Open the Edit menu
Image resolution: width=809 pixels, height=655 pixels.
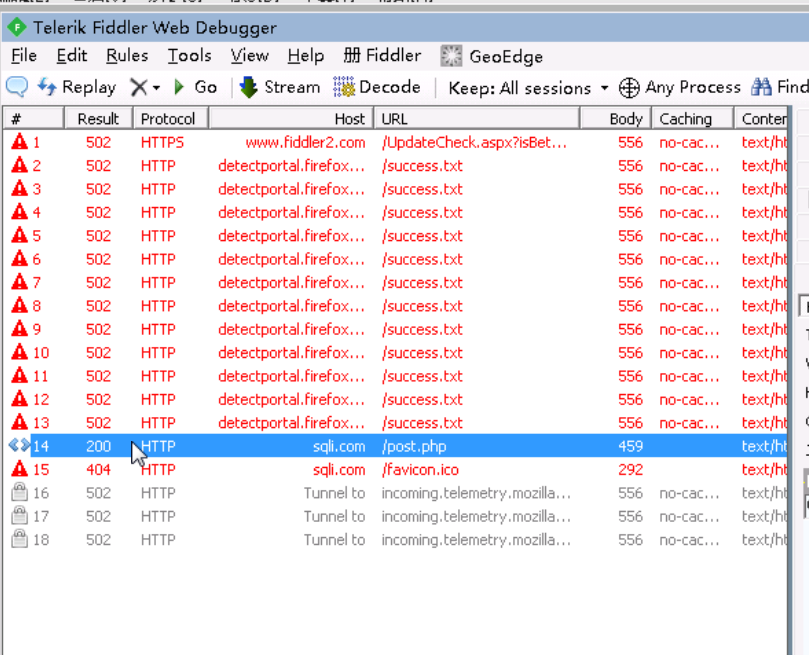click(x=71, y=55)
